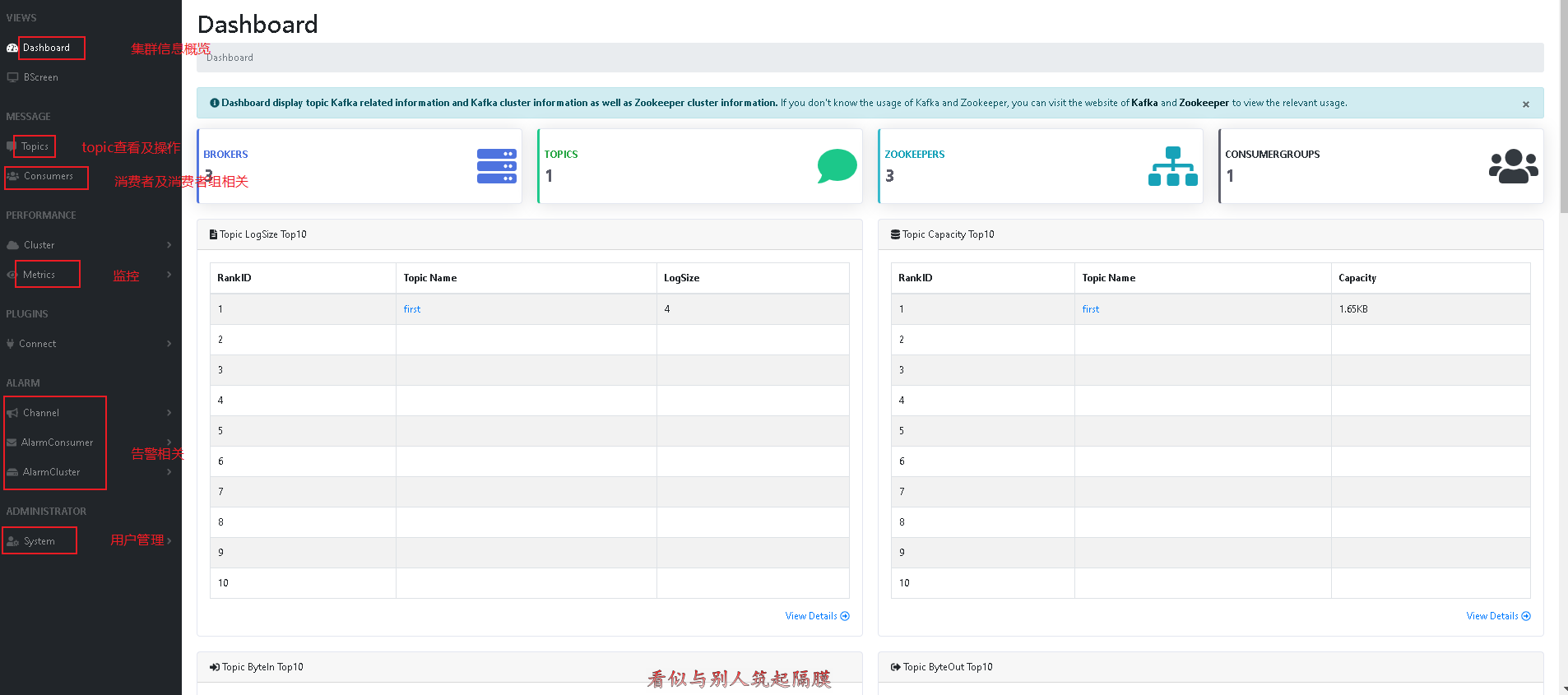This screenshot has width=1568, height=695.
Task: Open topic 'first' in Capacity table
Action: 1091,309
